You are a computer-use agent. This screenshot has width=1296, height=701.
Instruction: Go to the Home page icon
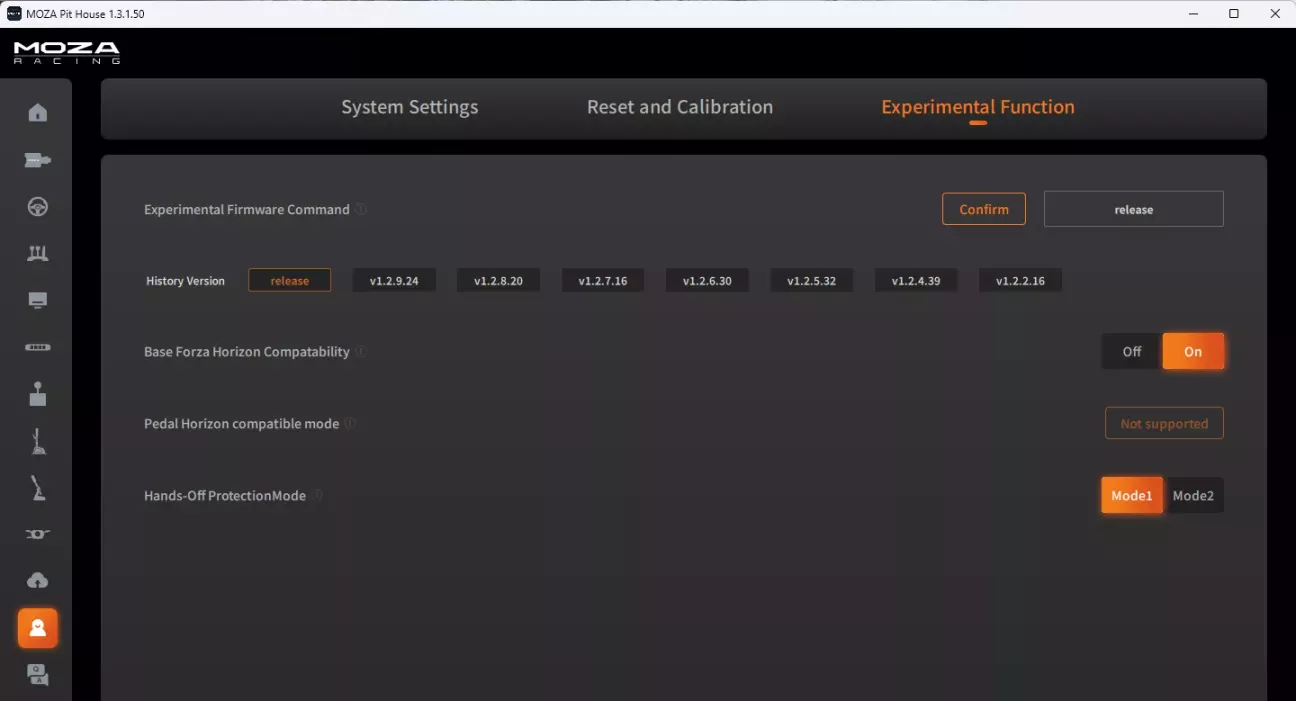tap(38, 112)
